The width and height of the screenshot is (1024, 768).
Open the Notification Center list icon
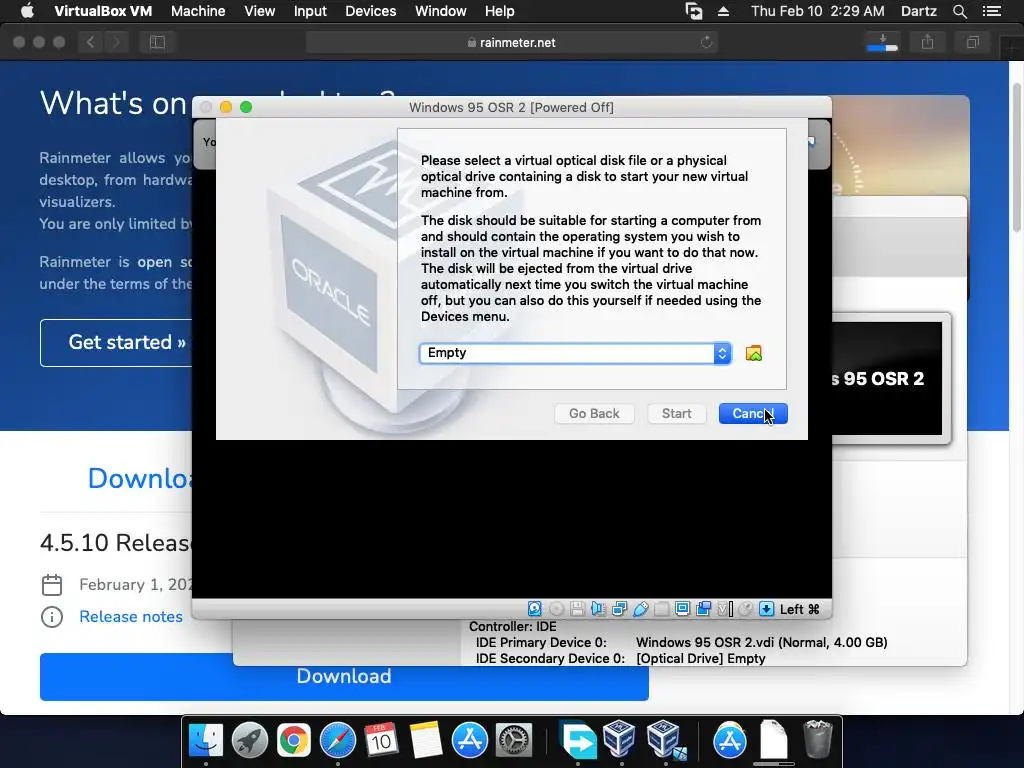[992, 11]
